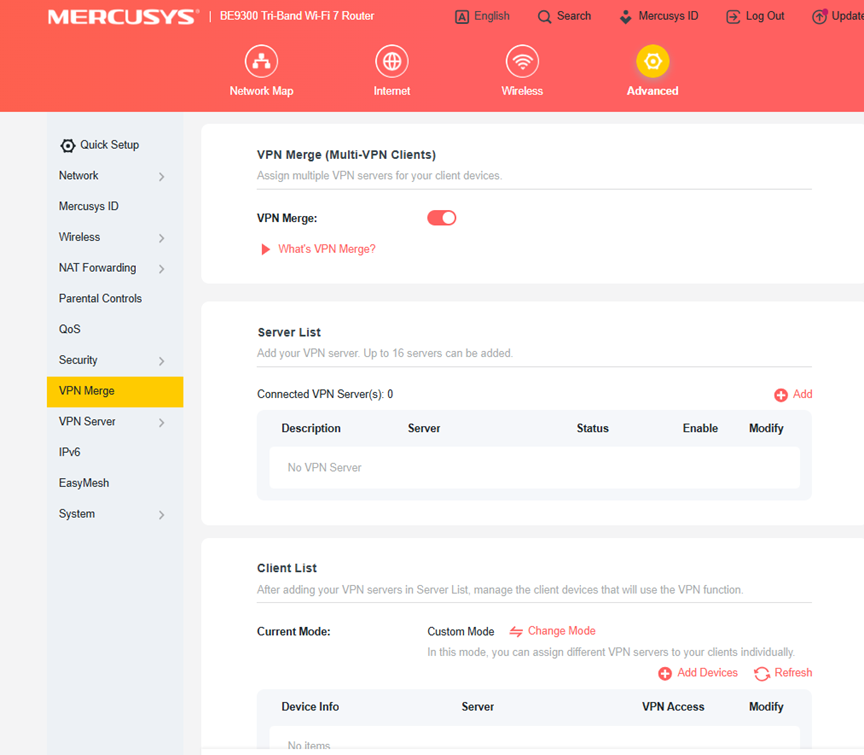Viewport: 864px width, 755px height.
Task: Click the Add server link text
Action: point(802,394)
